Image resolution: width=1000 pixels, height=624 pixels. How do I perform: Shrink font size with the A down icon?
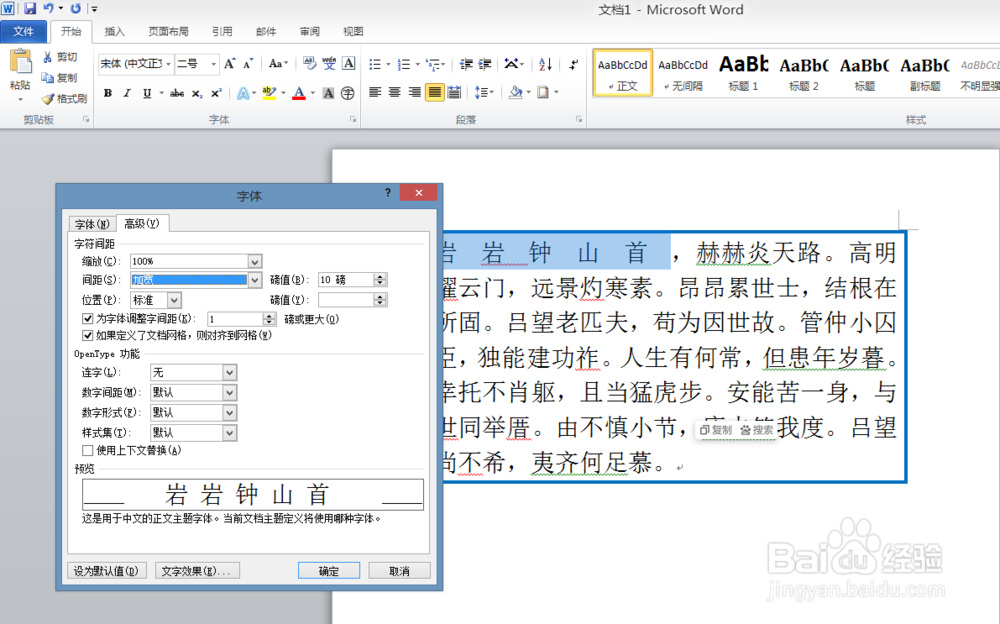coord(248,64)
